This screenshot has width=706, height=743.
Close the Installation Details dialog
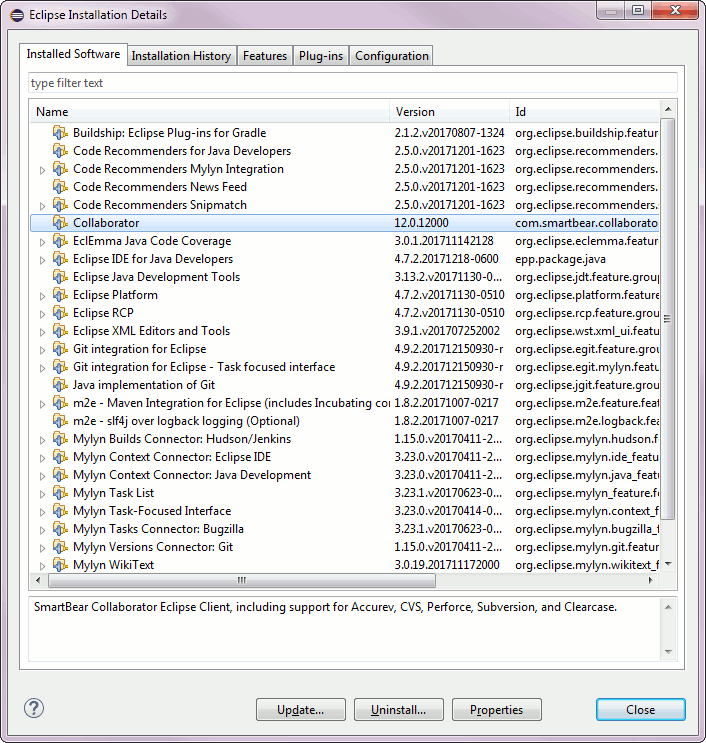[x=641, y=709]
